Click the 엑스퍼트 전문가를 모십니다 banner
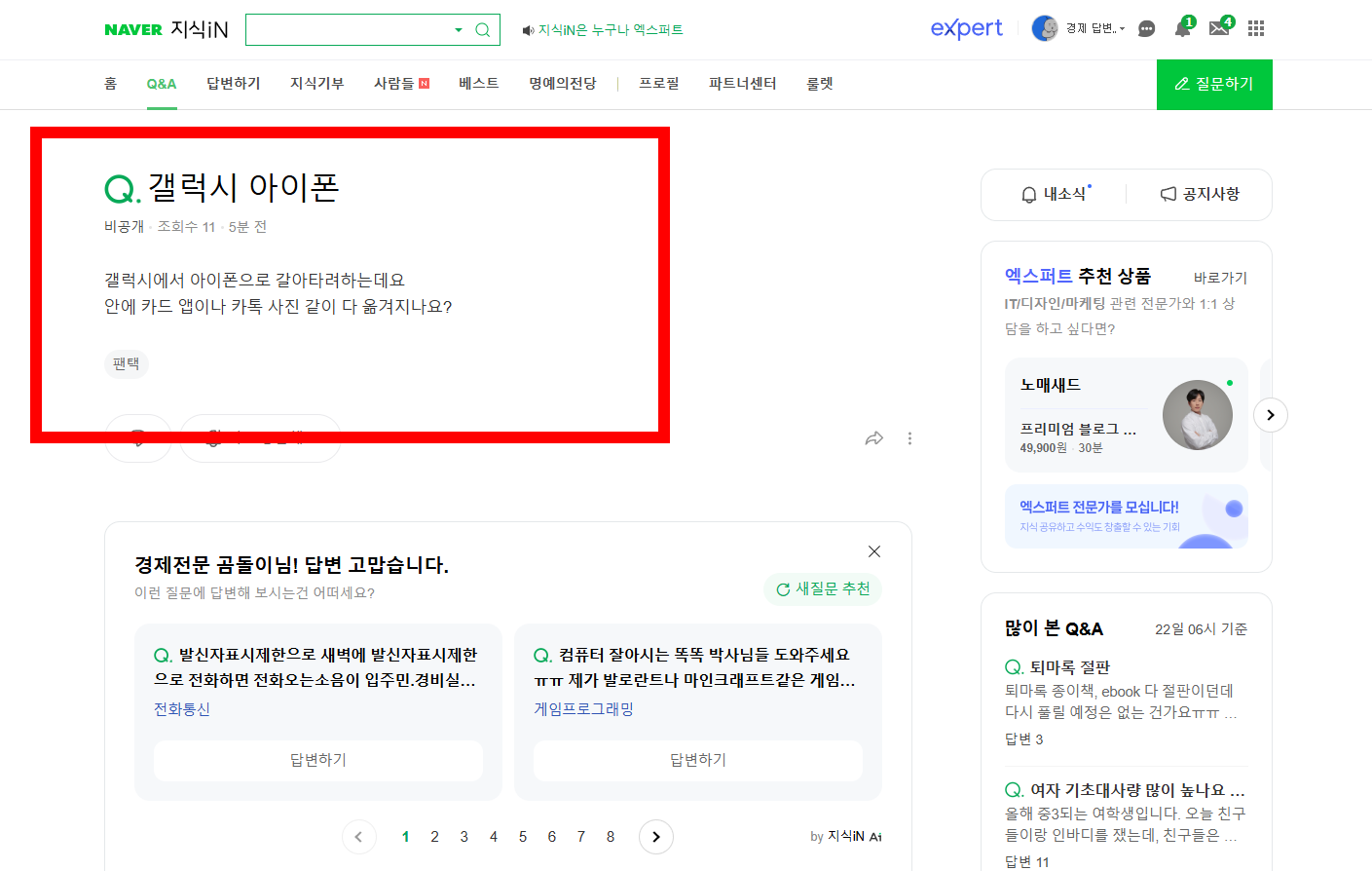Image resolution: width=1372 pixels, height=871 pixels. pyautogui.click(x=1127, y=516)
